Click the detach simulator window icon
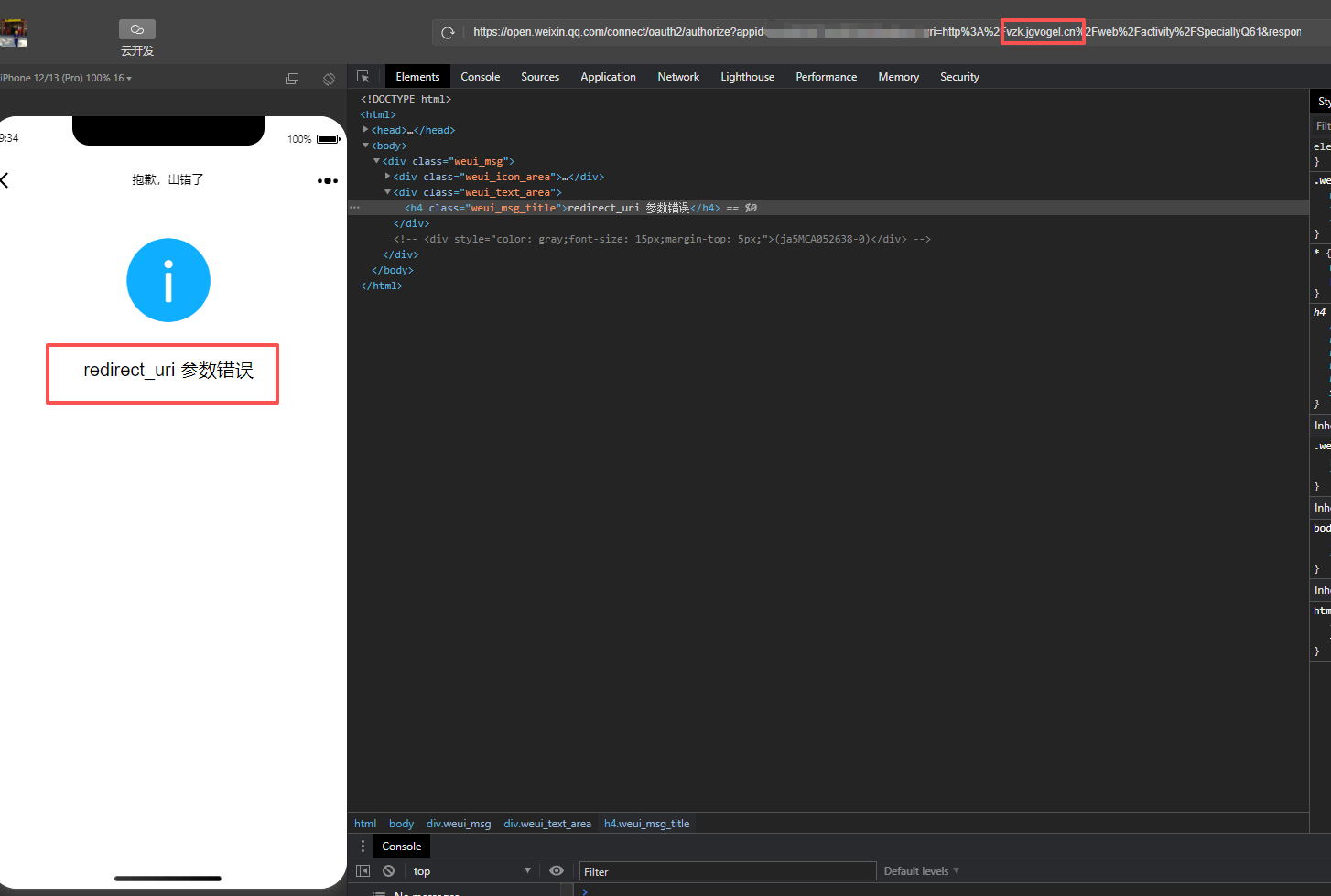Viewport: 1331px width, 896px height. [292, 79]
